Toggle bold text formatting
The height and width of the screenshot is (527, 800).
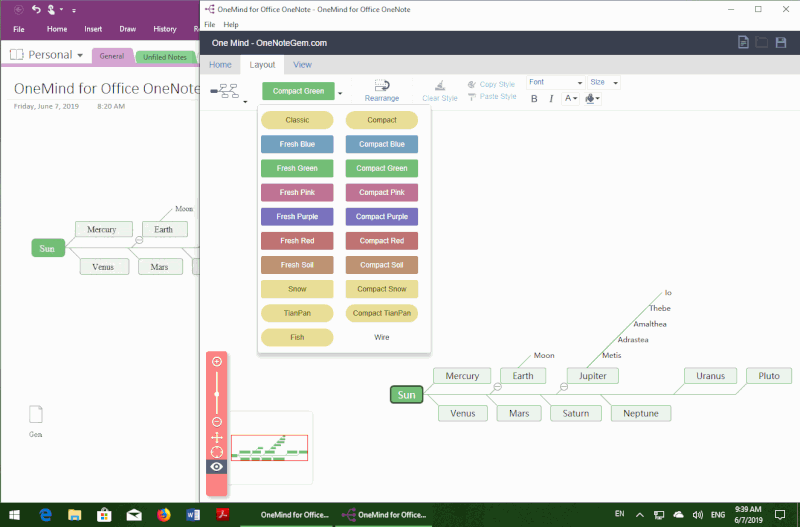(x=534, y=98)
